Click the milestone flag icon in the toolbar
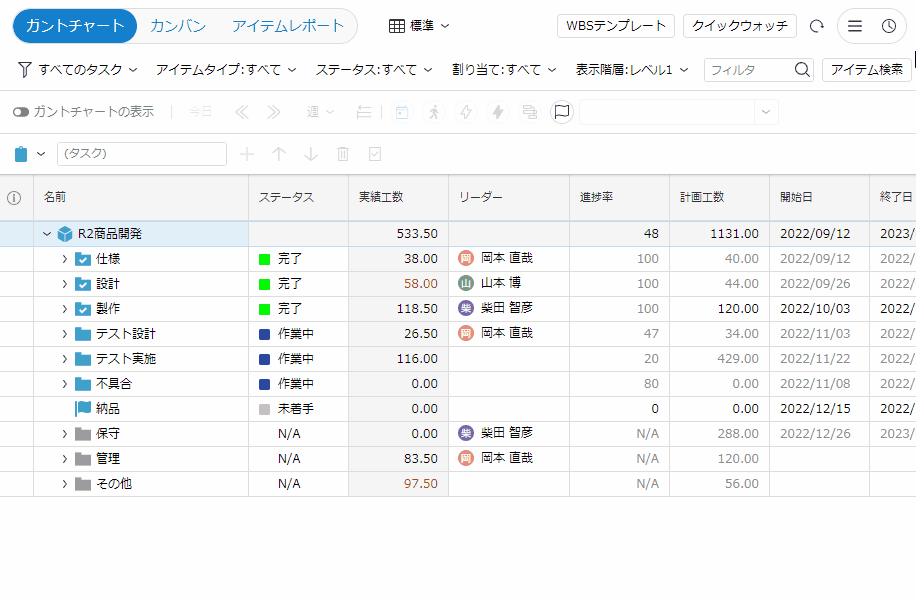This screenshot has width=916, height=600. pyautogui.click(x=562, y=112)
